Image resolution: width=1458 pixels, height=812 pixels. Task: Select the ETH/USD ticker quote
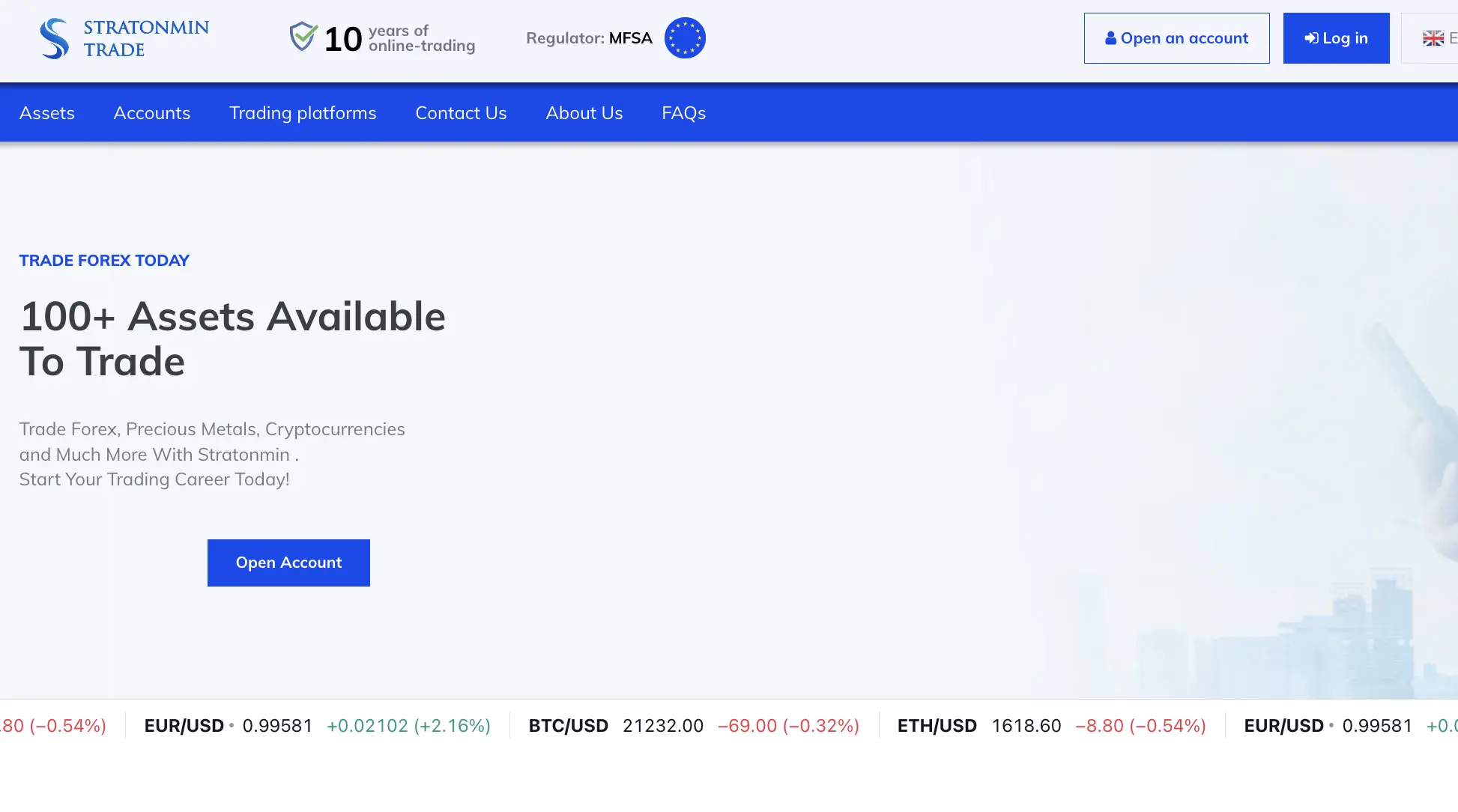point(1052,726)
